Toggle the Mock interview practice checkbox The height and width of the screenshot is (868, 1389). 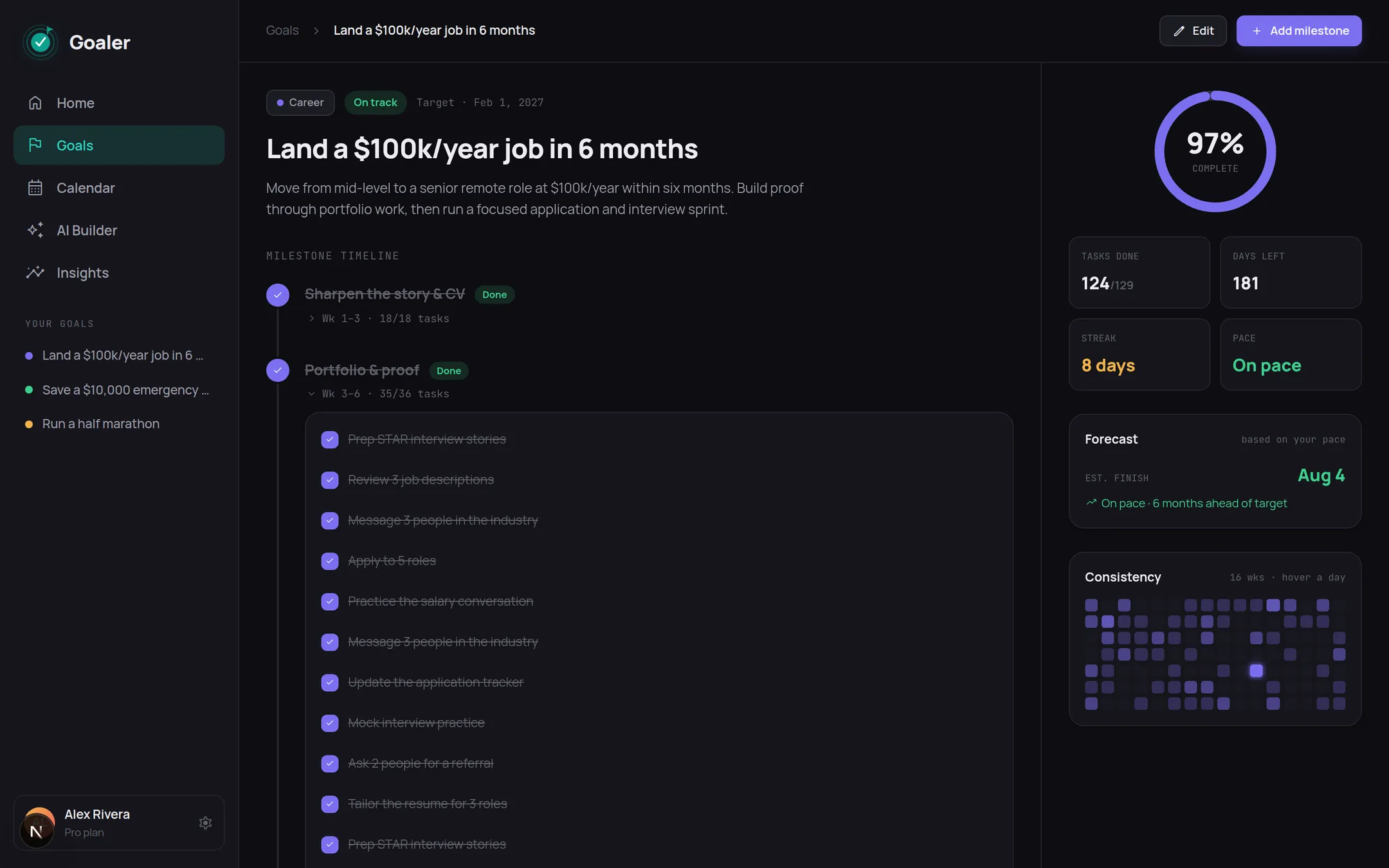(x=330, y=723)
